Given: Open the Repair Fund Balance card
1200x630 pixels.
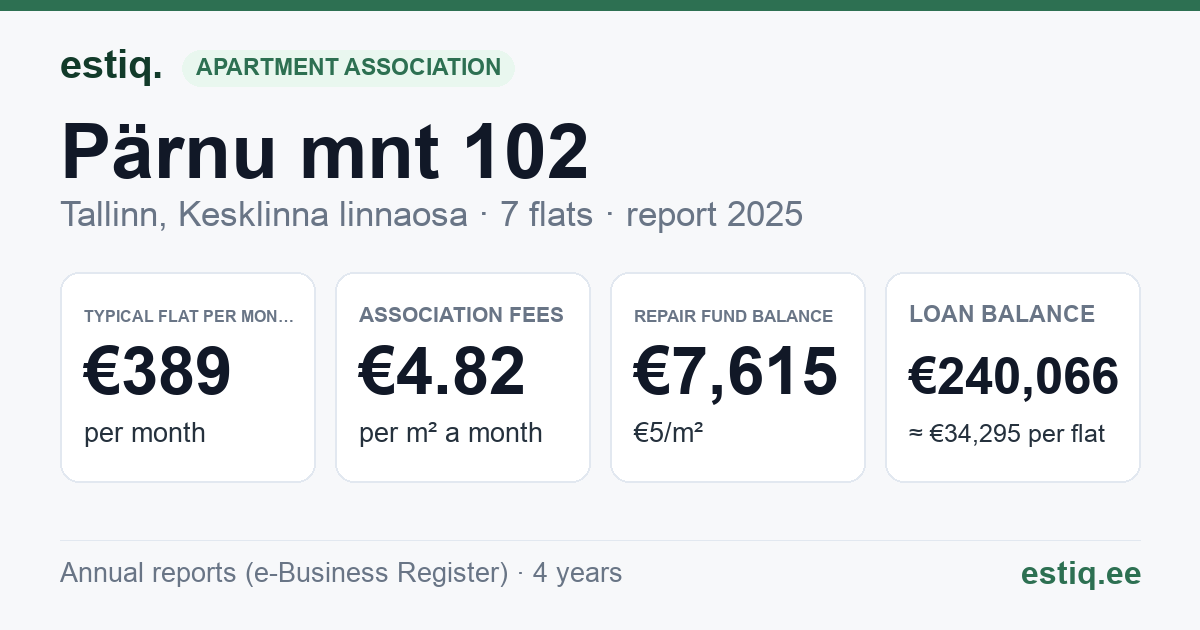Looking at the screenshot, I should [x=738, y=377].
